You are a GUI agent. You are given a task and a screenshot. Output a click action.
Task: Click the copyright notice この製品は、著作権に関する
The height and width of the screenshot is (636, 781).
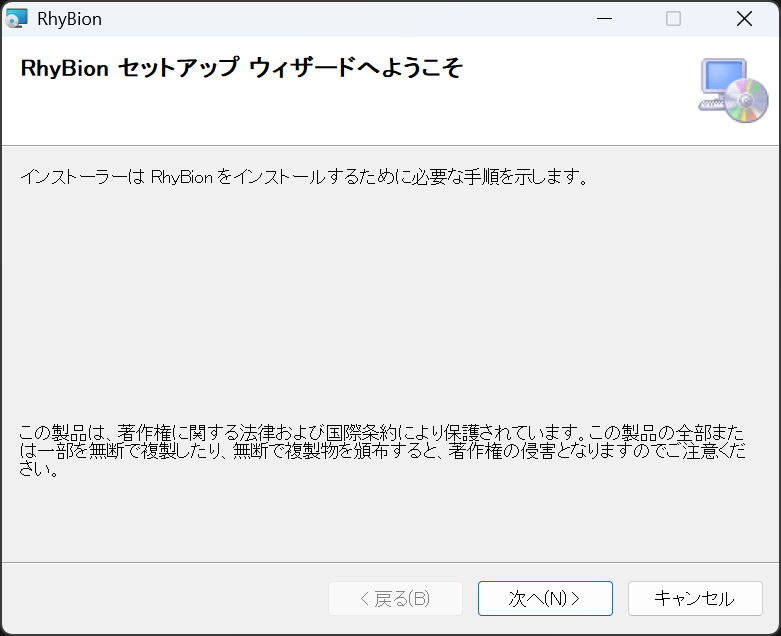click(x=383, y=451)
